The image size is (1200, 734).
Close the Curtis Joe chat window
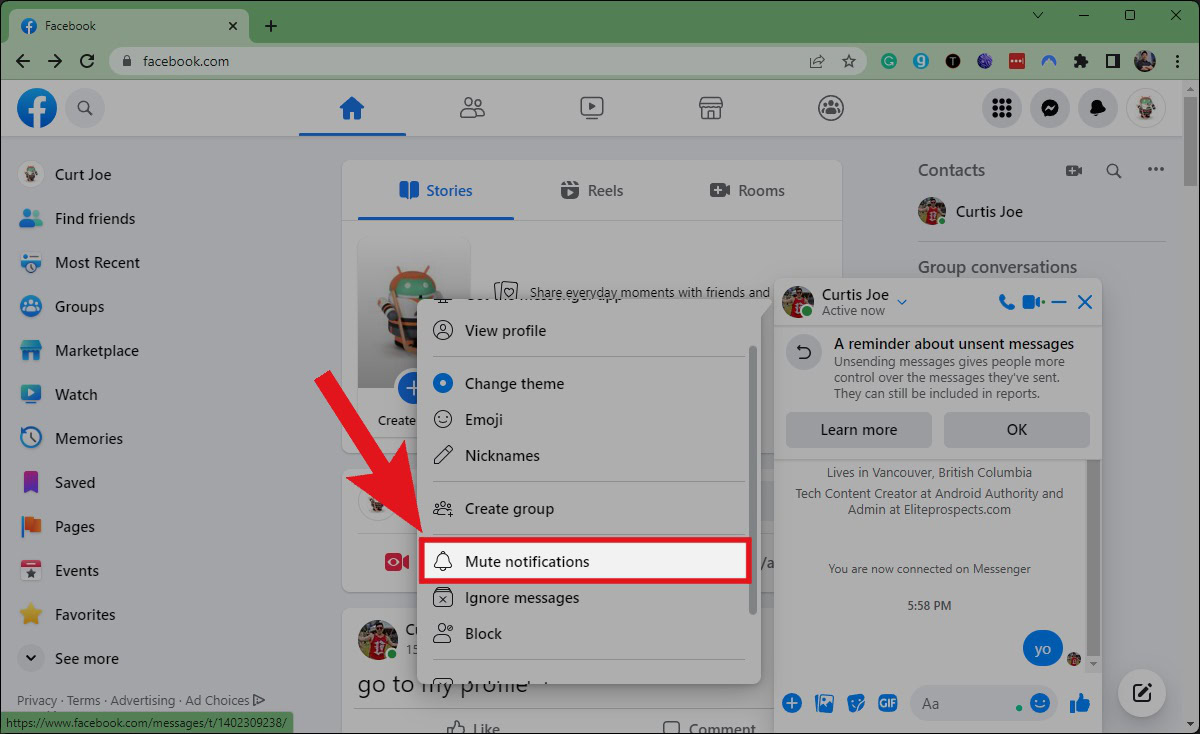coord(1085,302)
